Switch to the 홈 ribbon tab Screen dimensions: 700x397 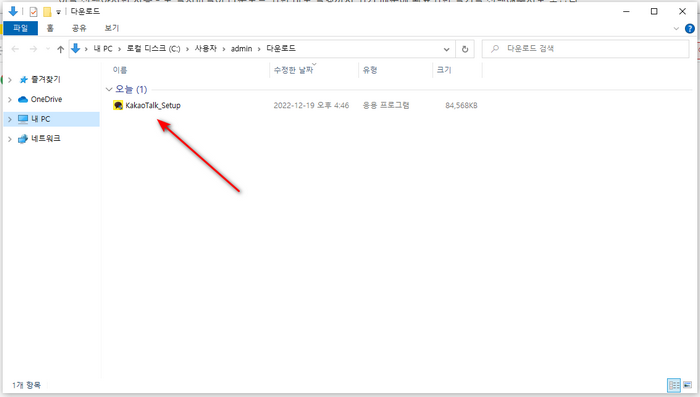50,28
